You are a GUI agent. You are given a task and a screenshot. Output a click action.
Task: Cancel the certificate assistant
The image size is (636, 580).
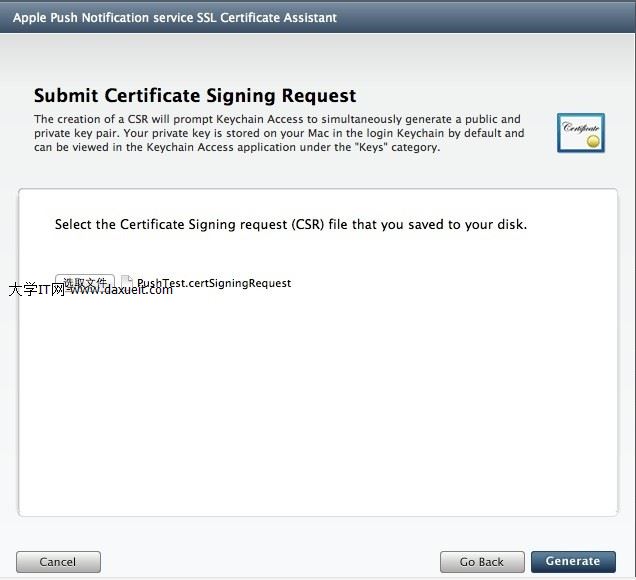57,562
